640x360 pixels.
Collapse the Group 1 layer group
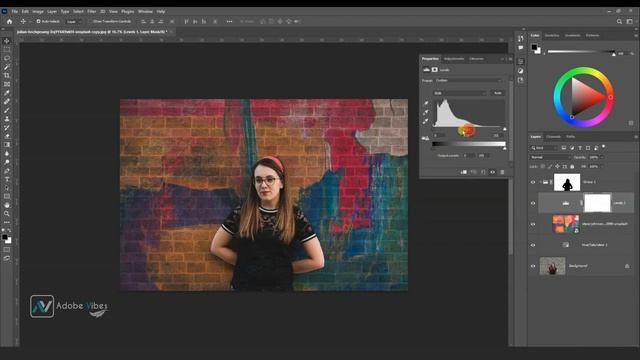pyautogui.click(x=540, y=182)
